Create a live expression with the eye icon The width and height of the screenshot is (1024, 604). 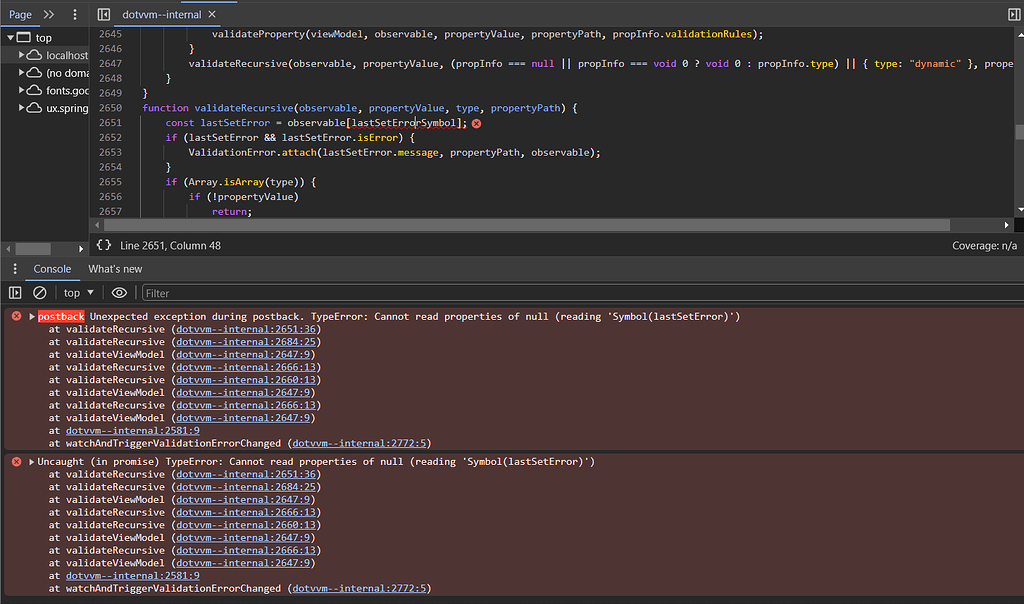point(119,292)
